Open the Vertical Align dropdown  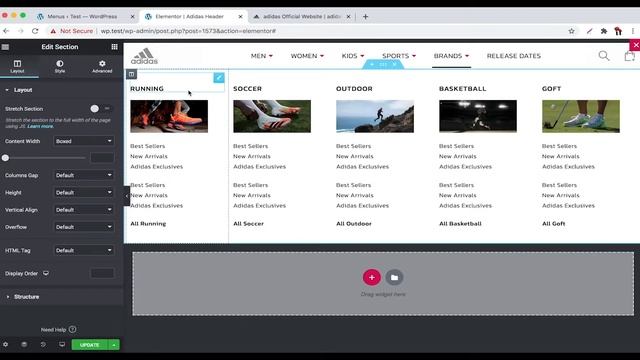point(84,209)
